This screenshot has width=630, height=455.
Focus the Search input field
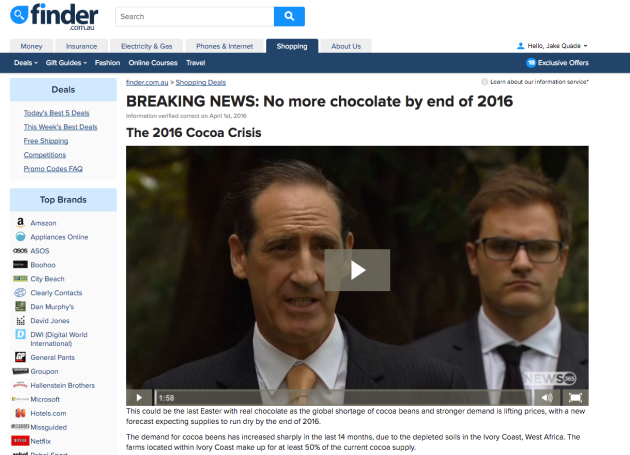click(194, 16)
